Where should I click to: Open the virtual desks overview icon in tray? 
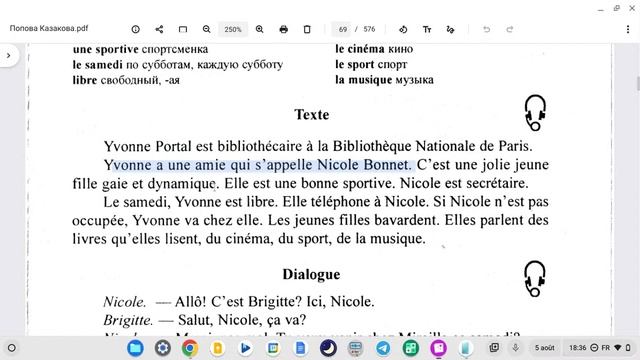[x=494, y=348]
